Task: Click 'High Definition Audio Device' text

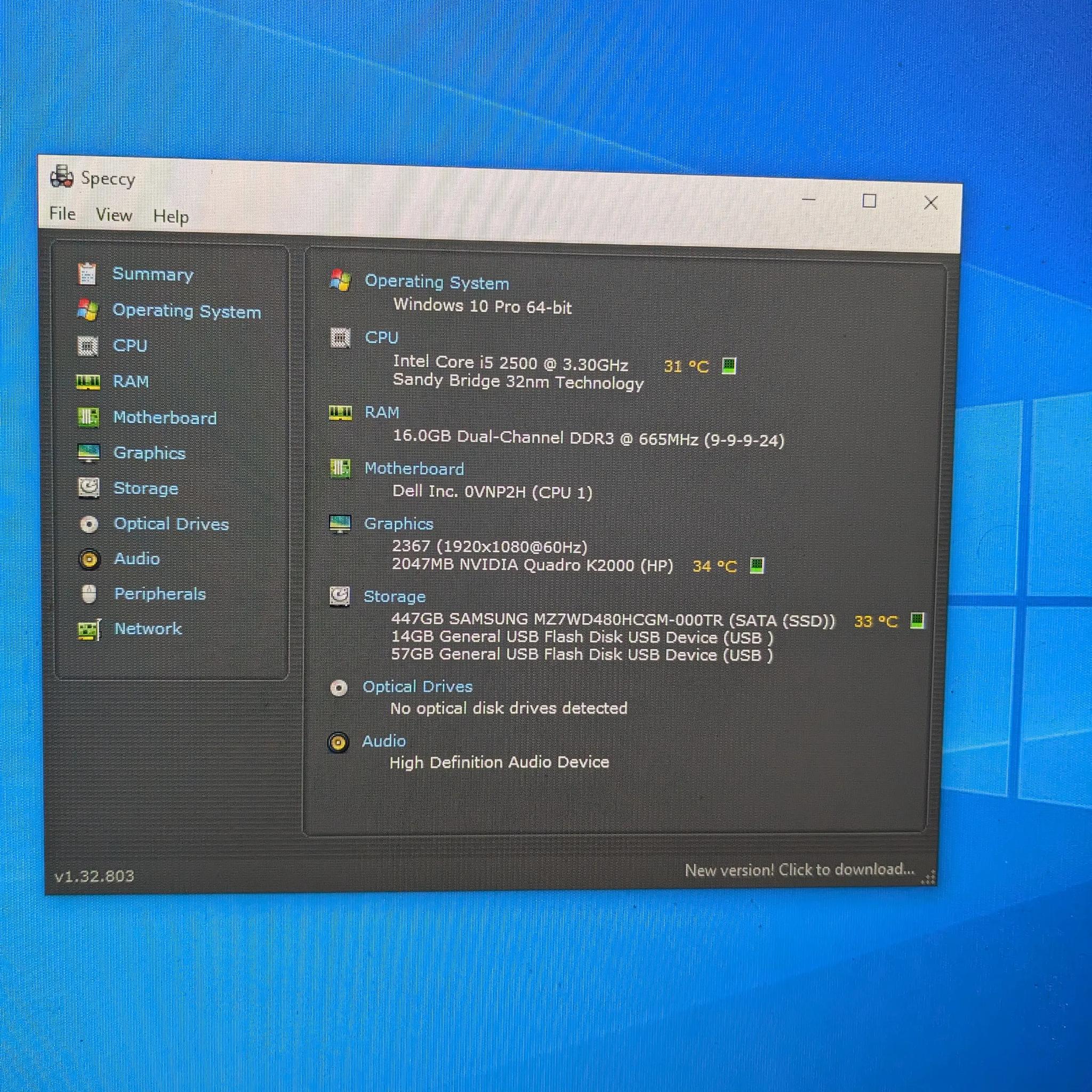Action: (500, 762)
